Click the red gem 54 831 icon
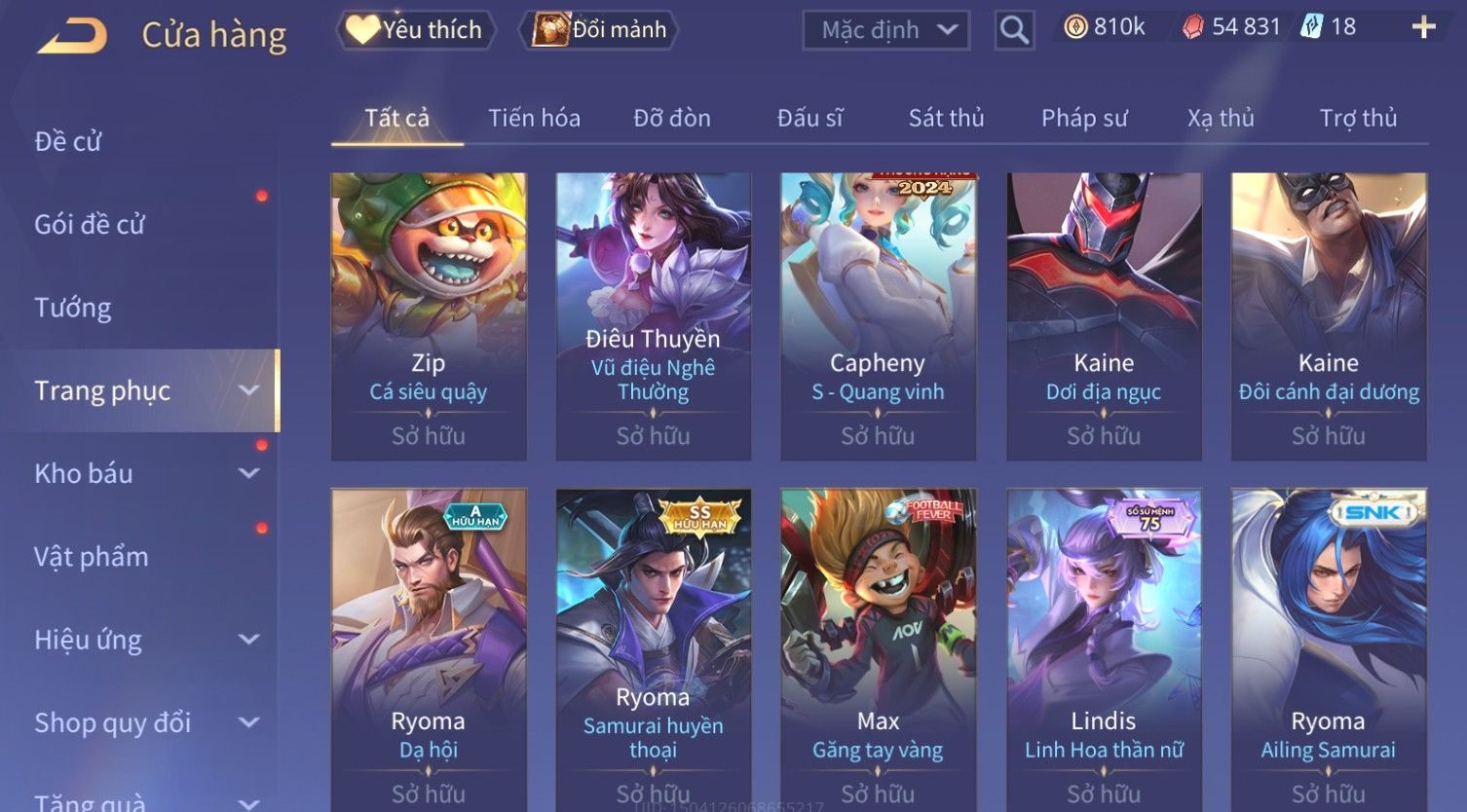This screenshot has height=812, width=1467. [1193, 27]
